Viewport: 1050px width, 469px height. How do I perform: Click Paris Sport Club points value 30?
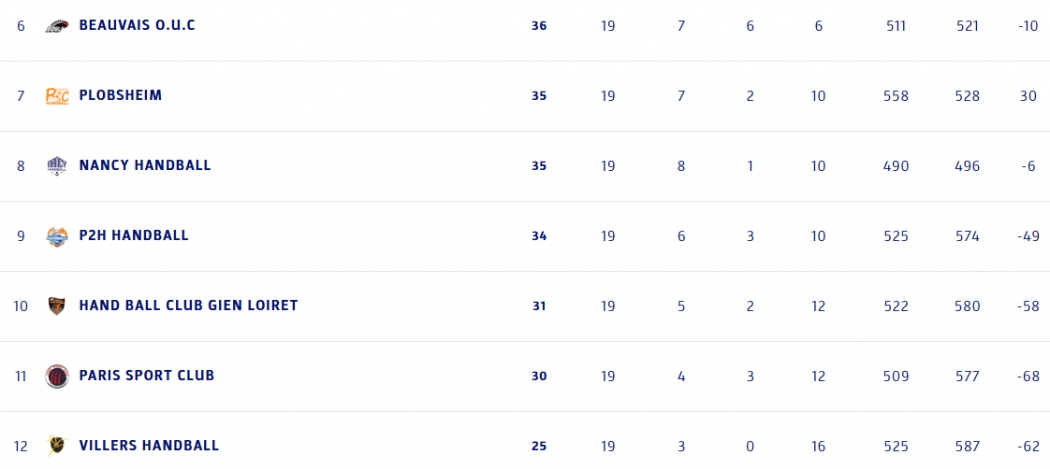click(x=539, y=376)
